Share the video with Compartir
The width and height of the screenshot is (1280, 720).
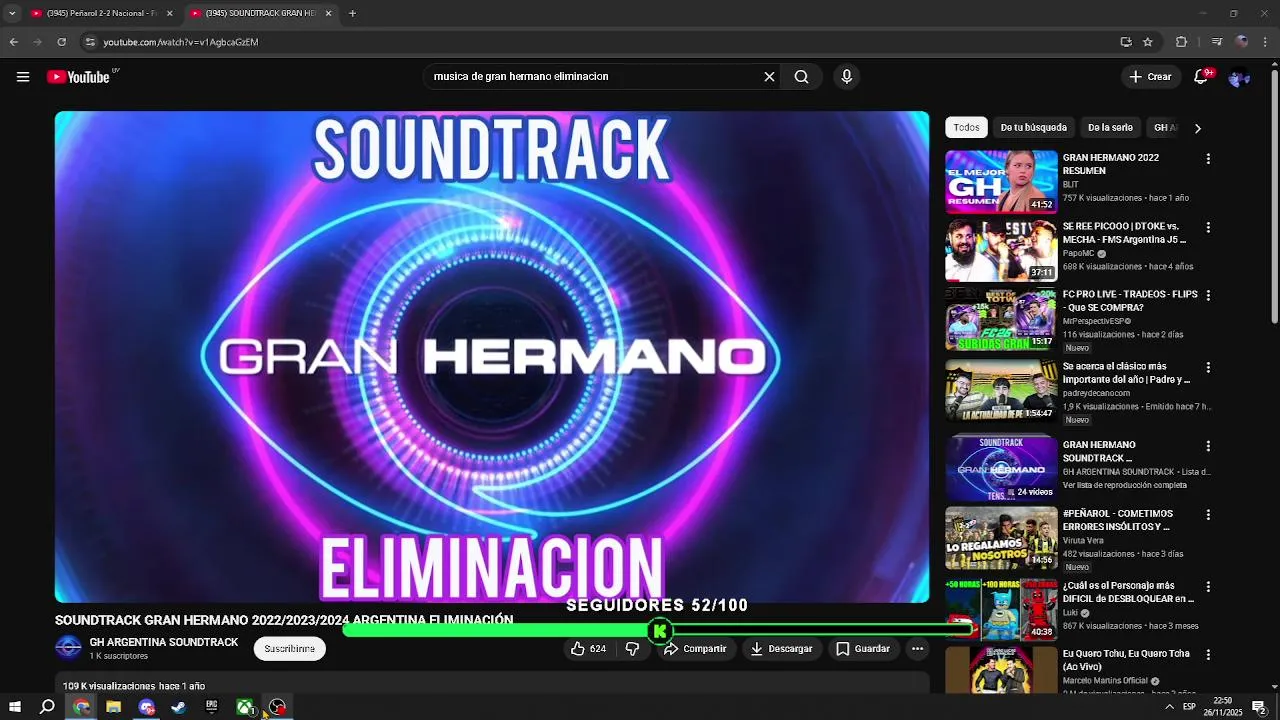click(695, 649)
